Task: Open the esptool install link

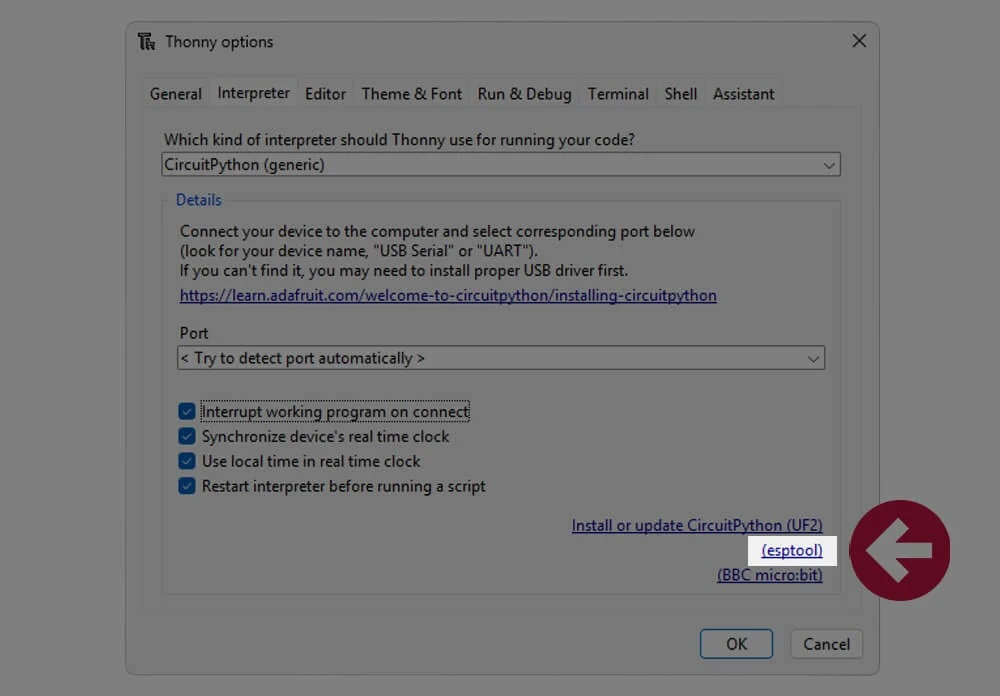Action: [792, 550]
